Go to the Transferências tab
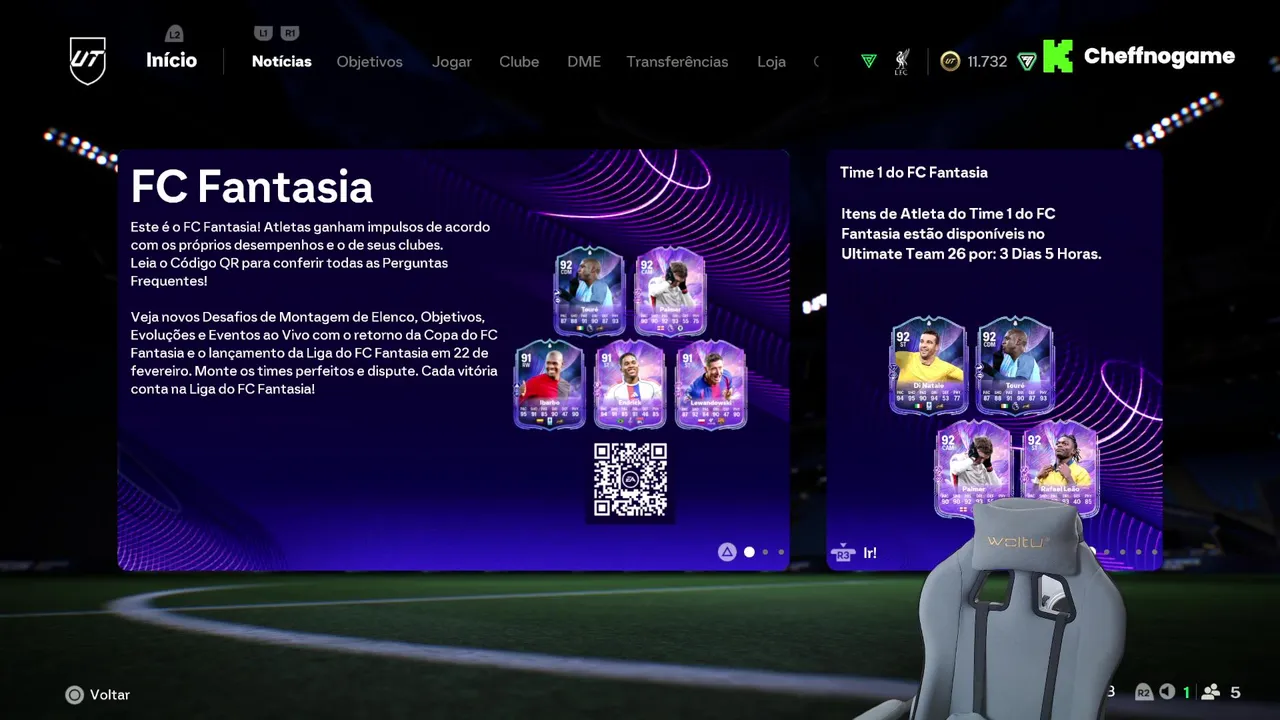This screenshot has height=720, width=1280. click(x=677, y=61)
